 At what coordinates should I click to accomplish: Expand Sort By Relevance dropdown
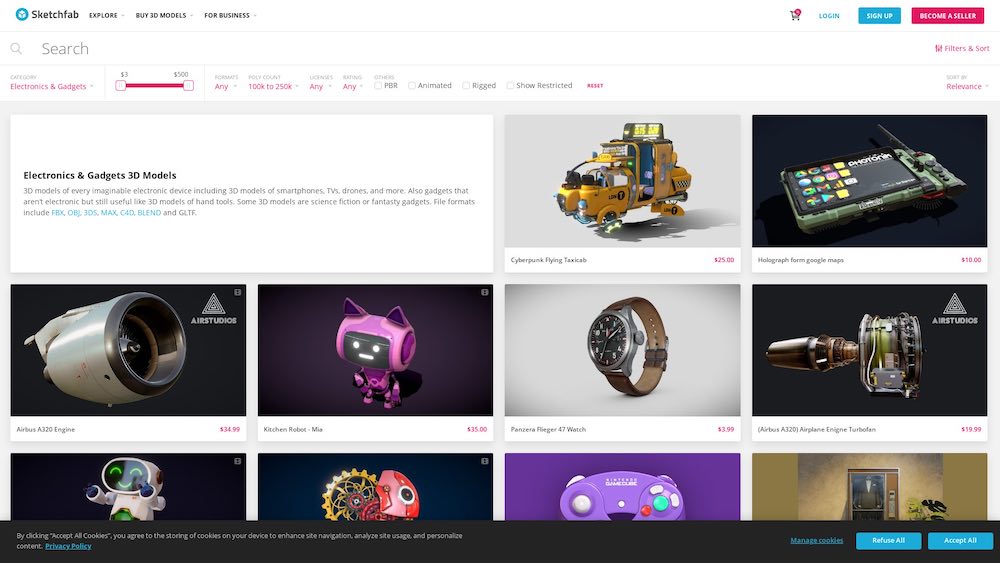[x=967, y=87]
